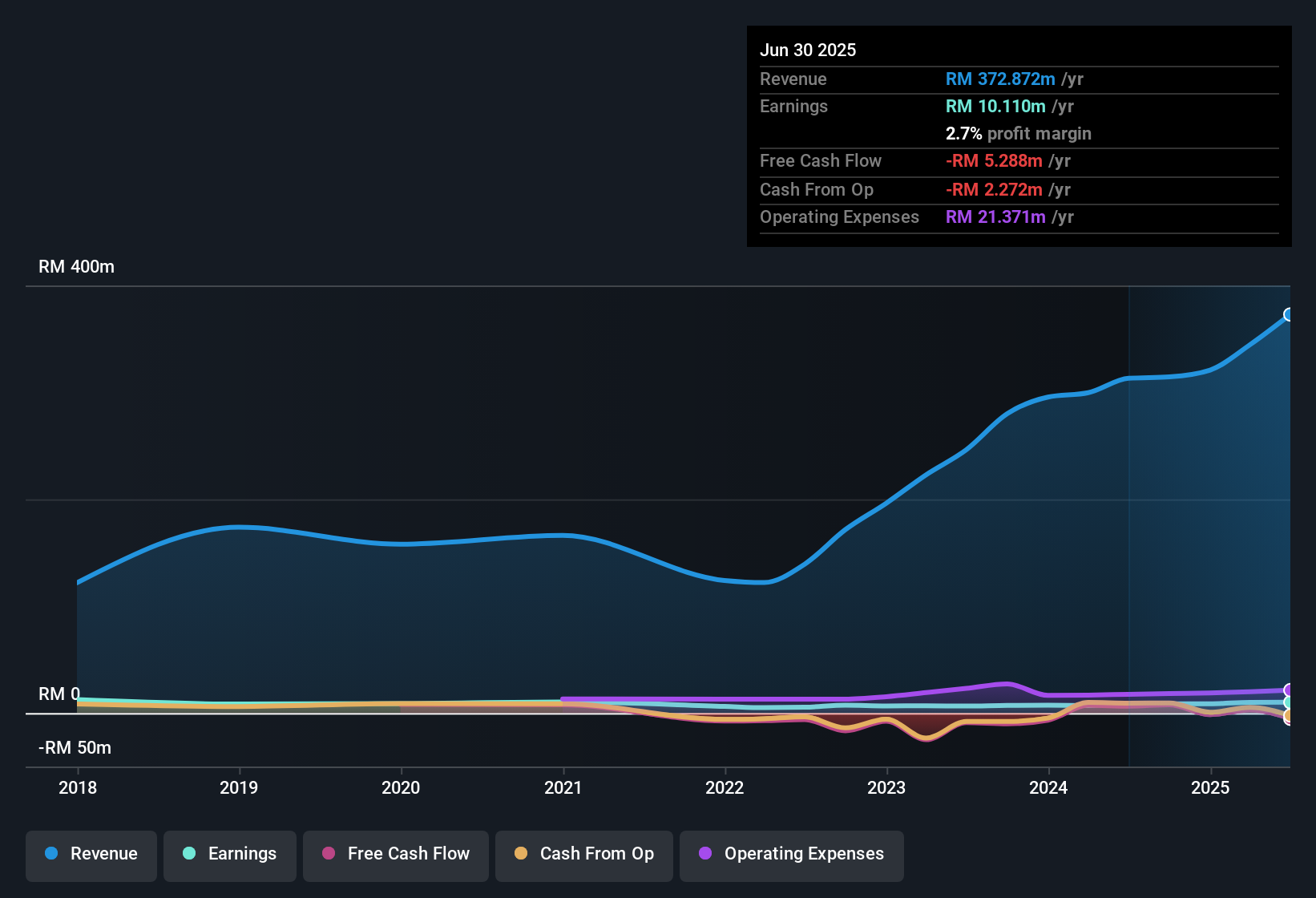The width and height of the screenshot is (1316, 898).
Task: Toggle Free Cash Flow visibility in legend
Action: pos(395,855)
